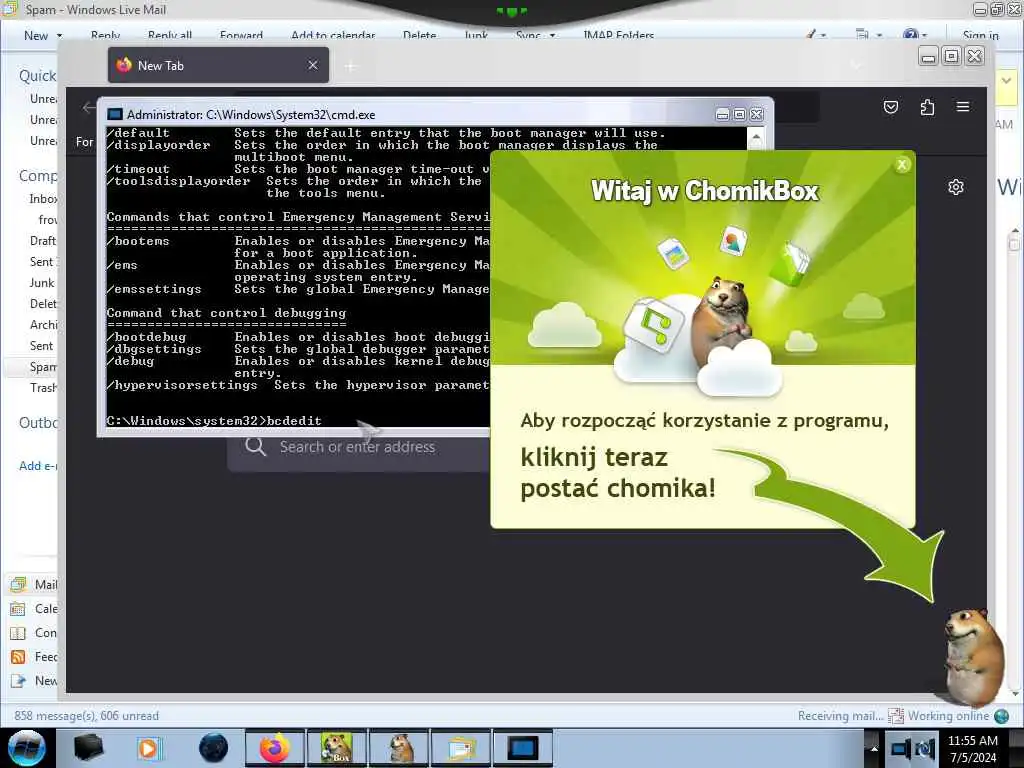Open a new Firefox tab with plus button

pyautogui.click(x=351, y=66)
